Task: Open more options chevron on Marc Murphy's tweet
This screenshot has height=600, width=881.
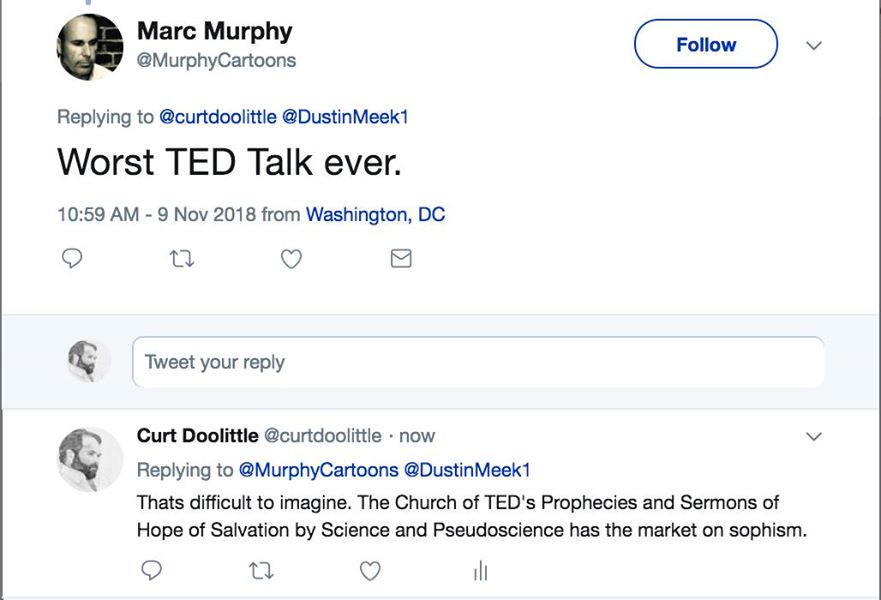Action: tap(814, 46)
